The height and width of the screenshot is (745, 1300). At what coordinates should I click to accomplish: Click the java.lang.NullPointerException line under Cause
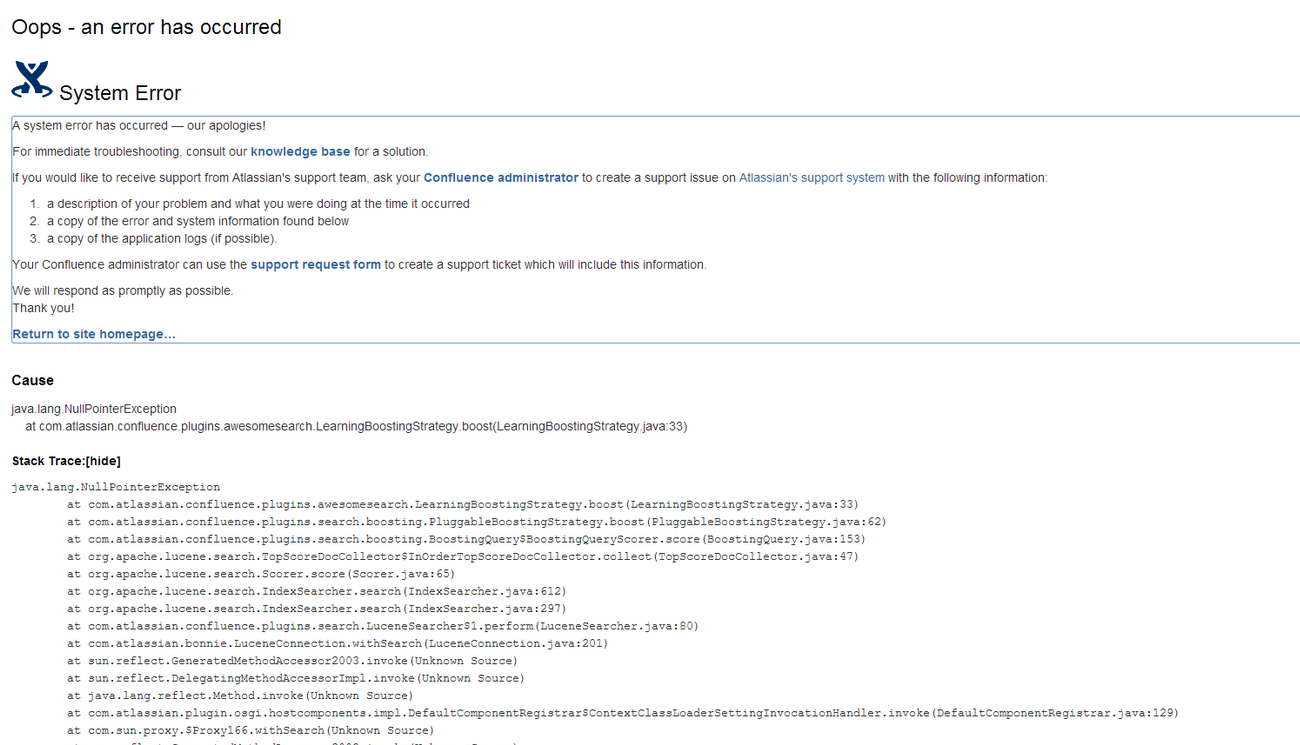pyautogui.click(x=94, y=409)
